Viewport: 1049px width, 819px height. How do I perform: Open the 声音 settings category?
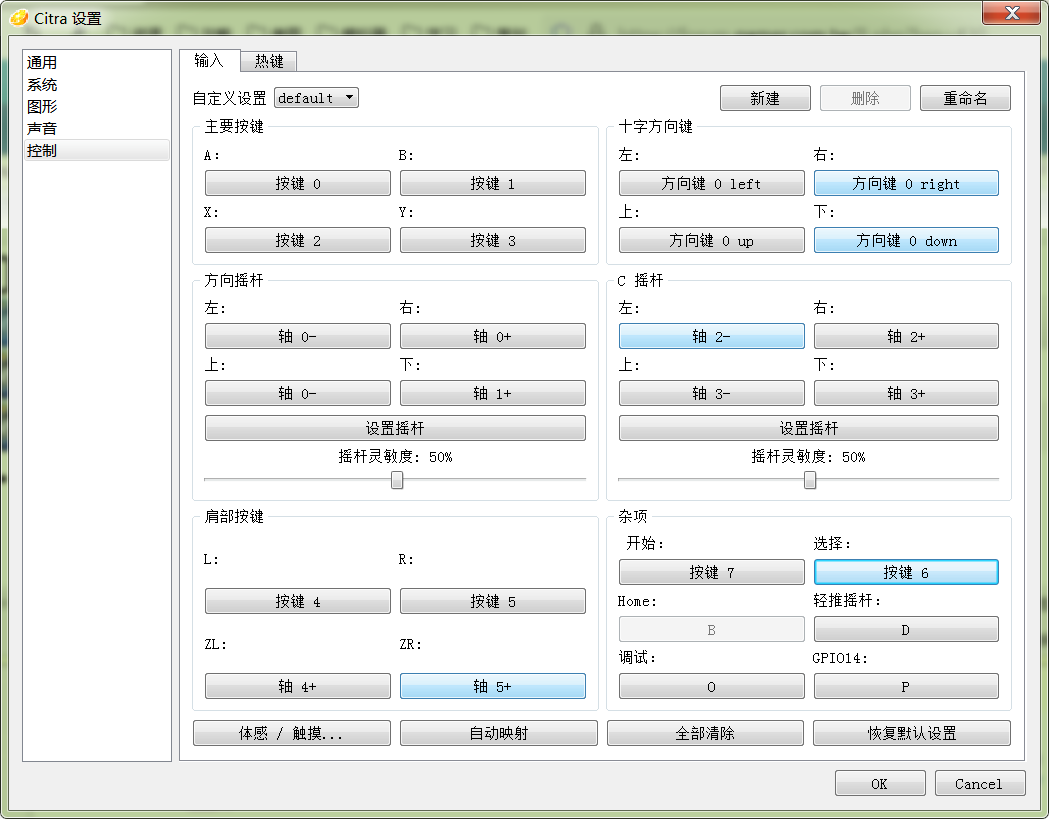[96, 128]
